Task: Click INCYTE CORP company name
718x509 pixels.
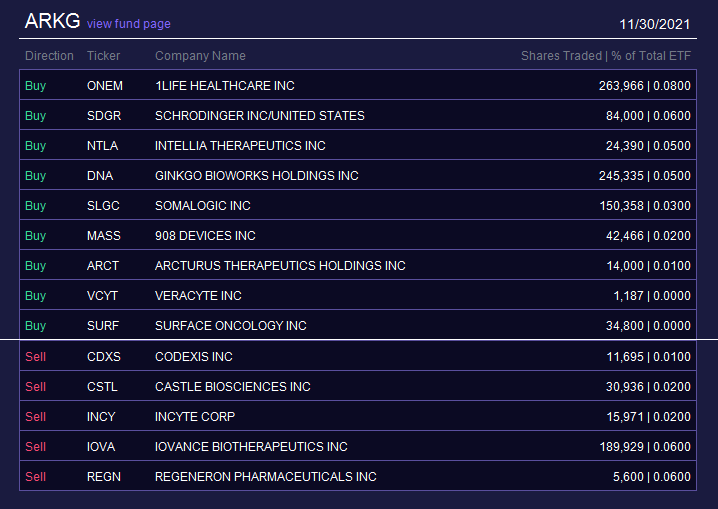Action: tap(195, 417)
